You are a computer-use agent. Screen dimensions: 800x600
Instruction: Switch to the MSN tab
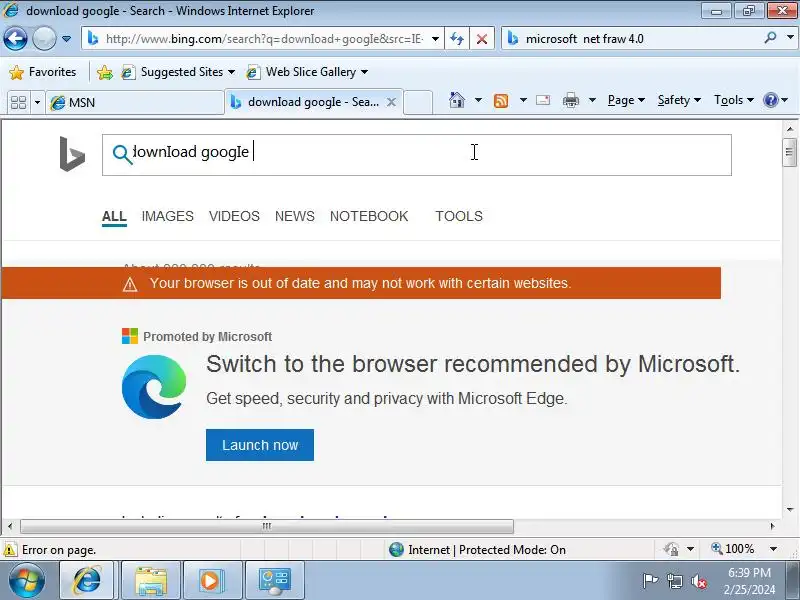tap(135, 103)
